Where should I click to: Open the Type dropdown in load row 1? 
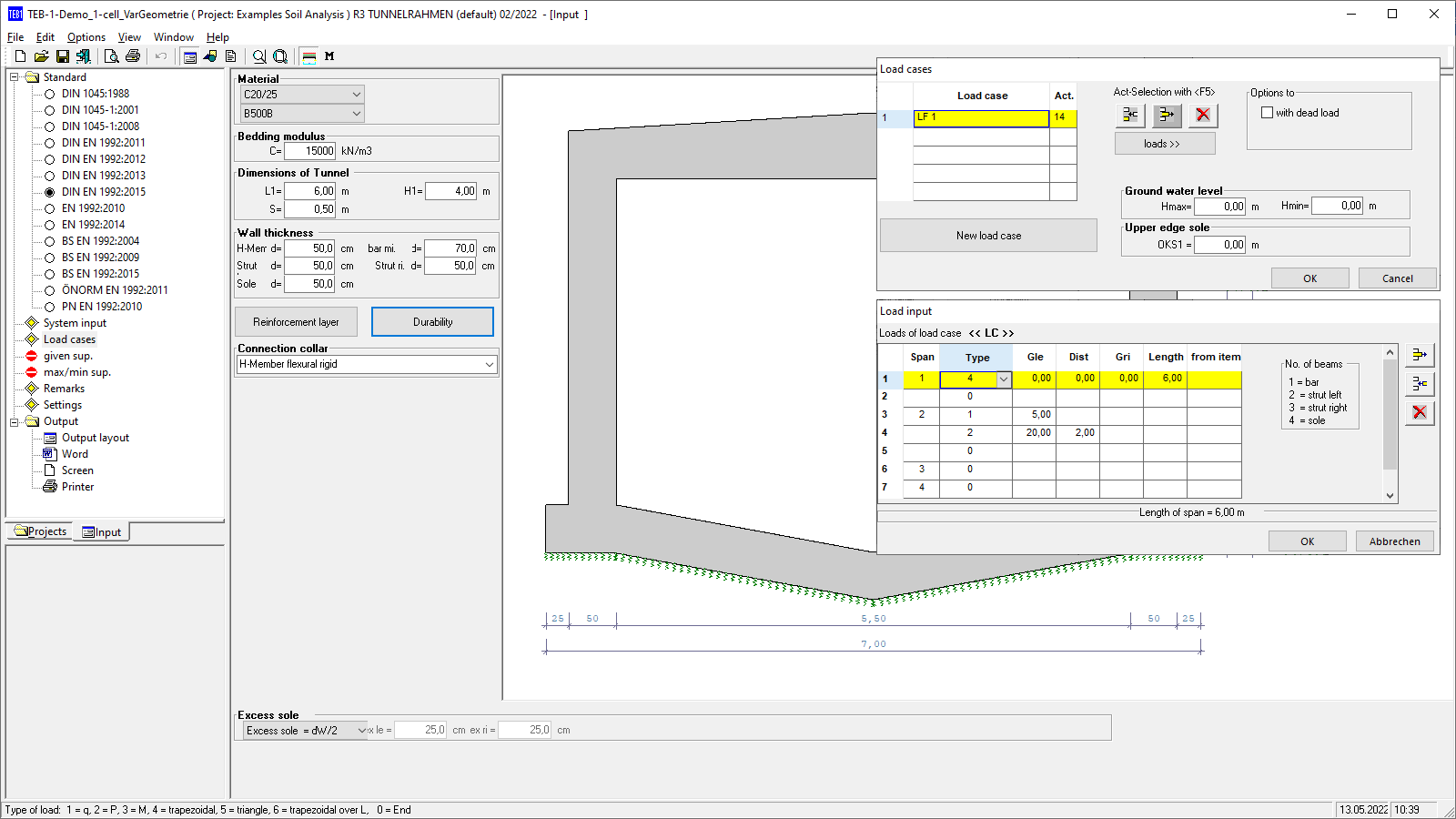1004,379
